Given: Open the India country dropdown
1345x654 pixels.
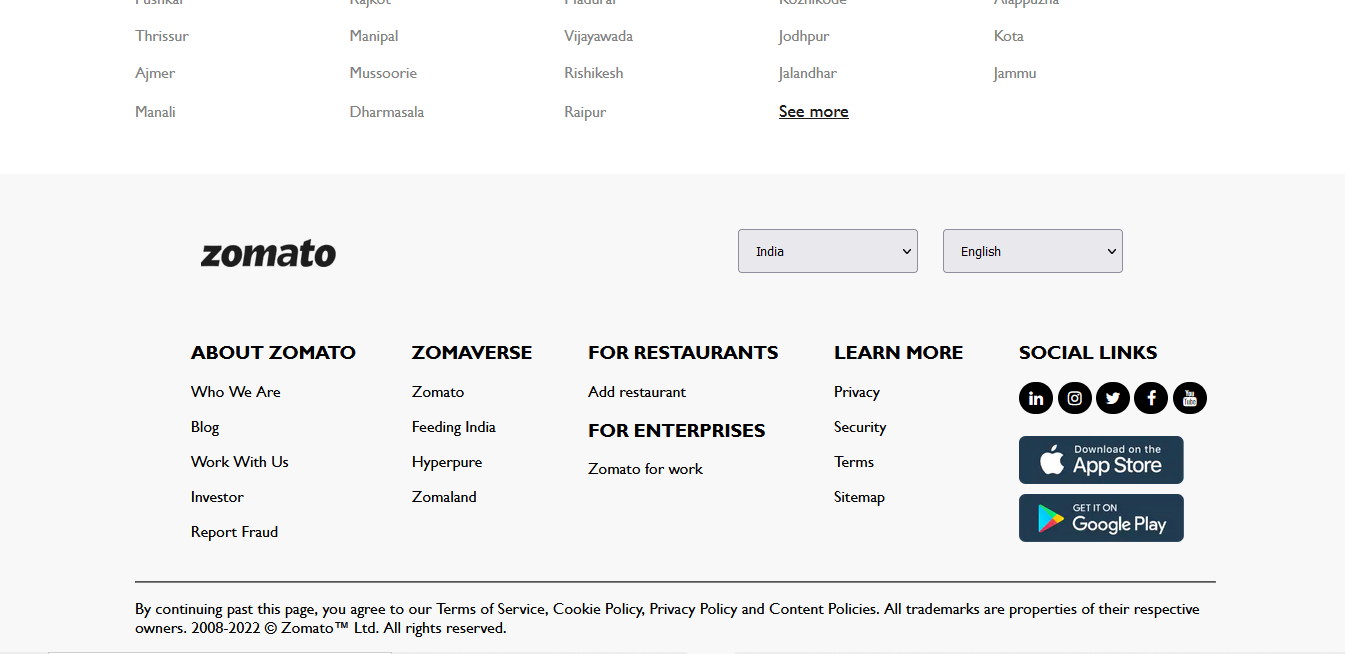Looking at the screenshot, I should pos(827,251).
